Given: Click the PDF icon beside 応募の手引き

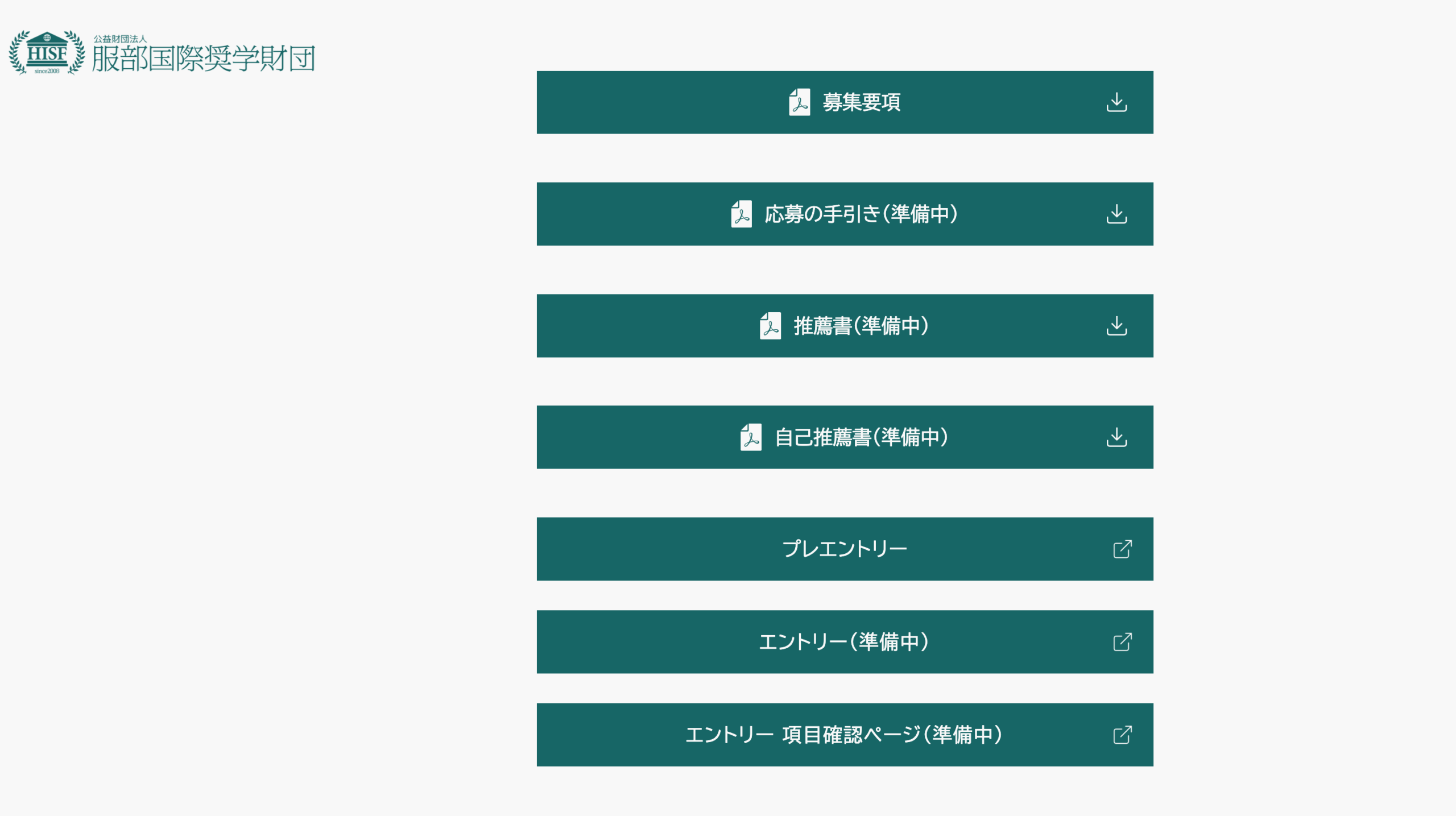Looking at the screenshot, I should pyautogui.click(x=741, y=214).
